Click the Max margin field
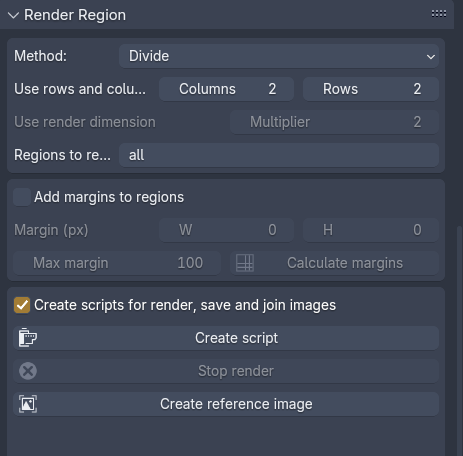The height and width of the screenshot is (456, 463). [117, 263]
